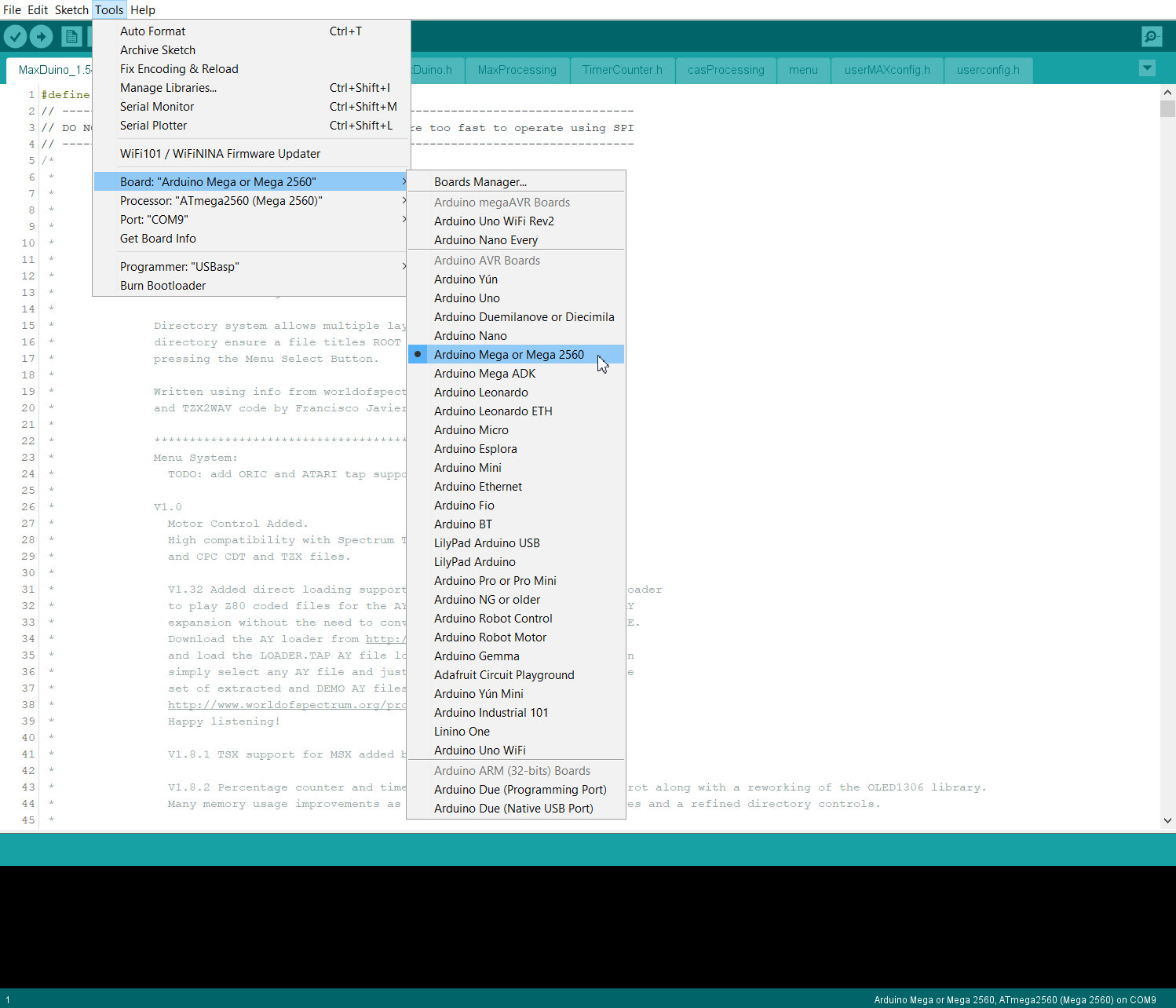
Task: Choose Arduino Fio
Action: click(516, 506)
